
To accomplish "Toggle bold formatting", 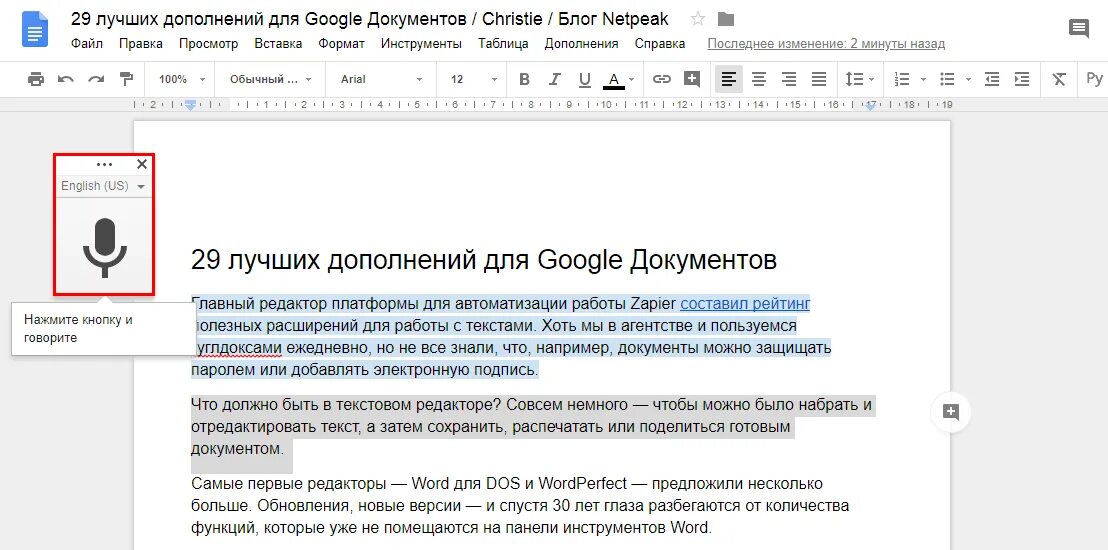I will 524,79.
